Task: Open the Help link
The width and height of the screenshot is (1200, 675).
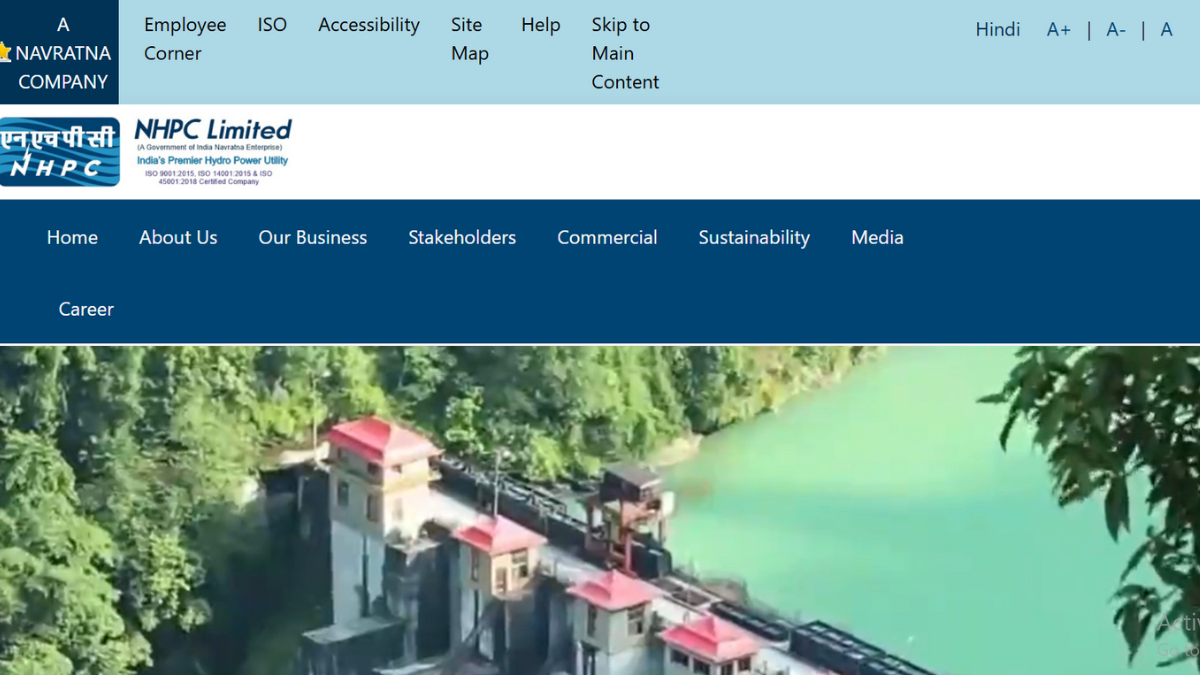Action: [x=541, y=25]
